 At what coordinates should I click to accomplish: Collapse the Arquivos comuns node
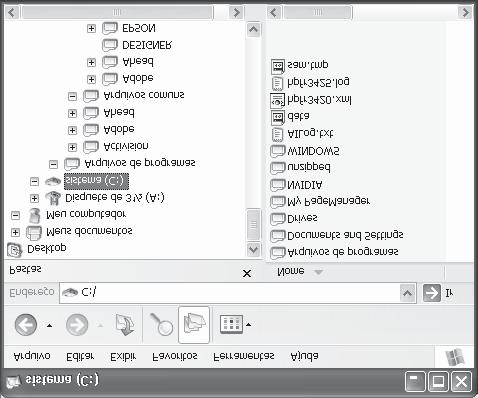coord(72,96)
